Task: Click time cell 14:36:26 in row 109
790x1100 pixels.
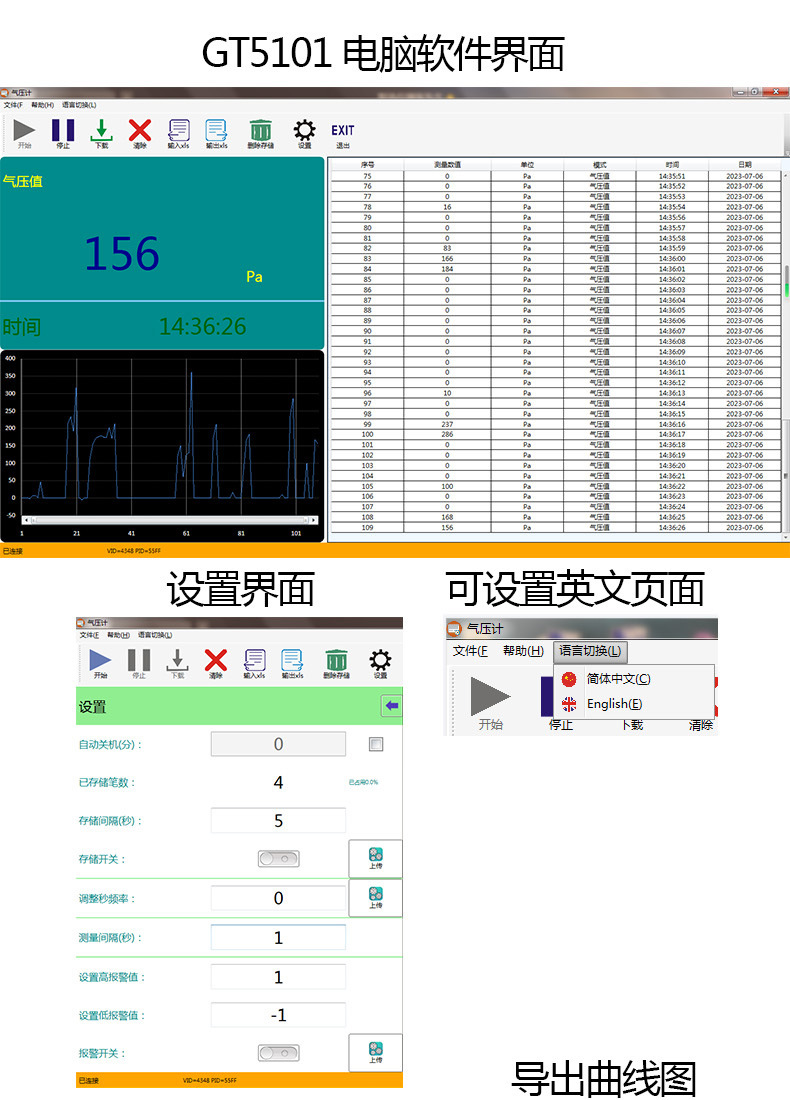Action: click(672, 528)
